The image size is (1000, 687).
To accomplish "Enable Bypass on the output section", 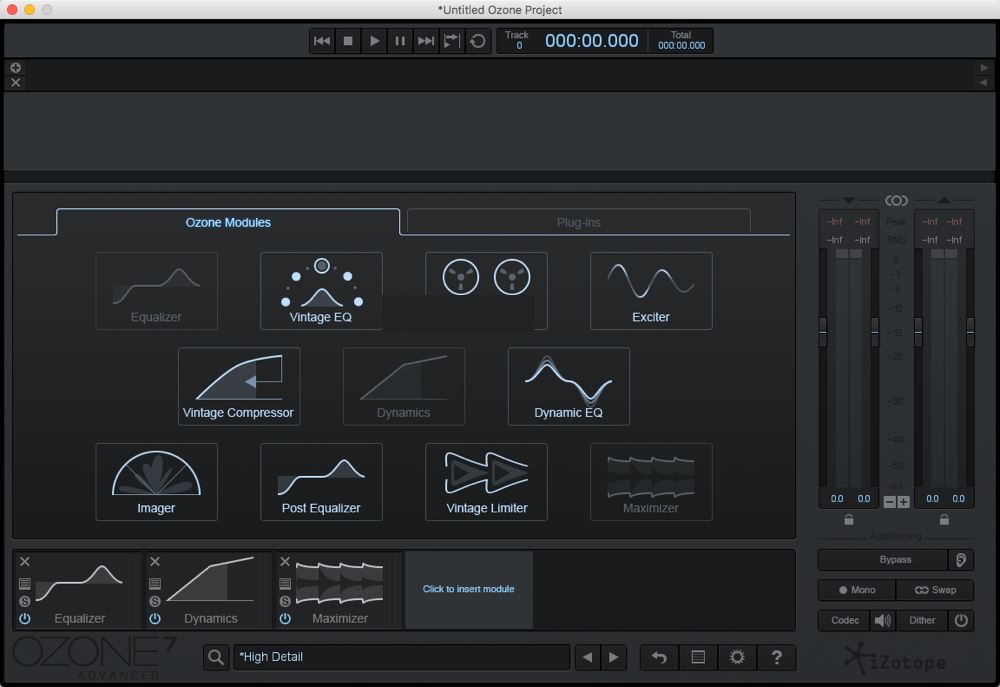I will tap(881, 560).
